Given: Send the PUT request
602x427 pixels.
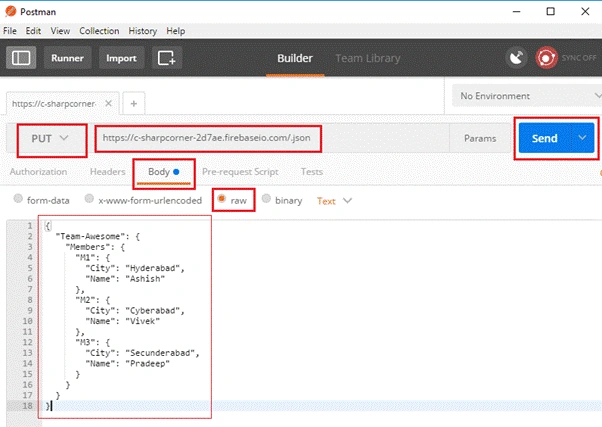Looking at the screenshot, I should click(x=545, y=138).
